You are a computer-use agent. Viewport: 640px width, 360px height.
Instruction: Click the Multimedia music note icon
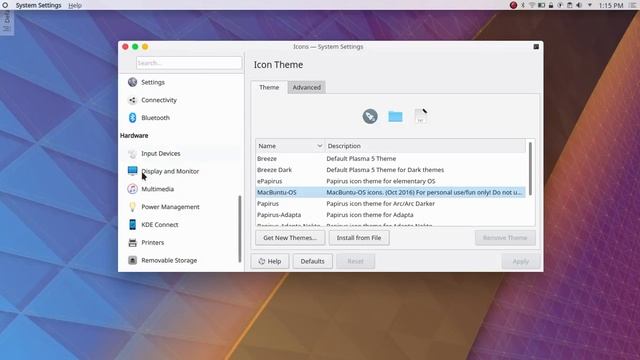(x=132, y=189)
